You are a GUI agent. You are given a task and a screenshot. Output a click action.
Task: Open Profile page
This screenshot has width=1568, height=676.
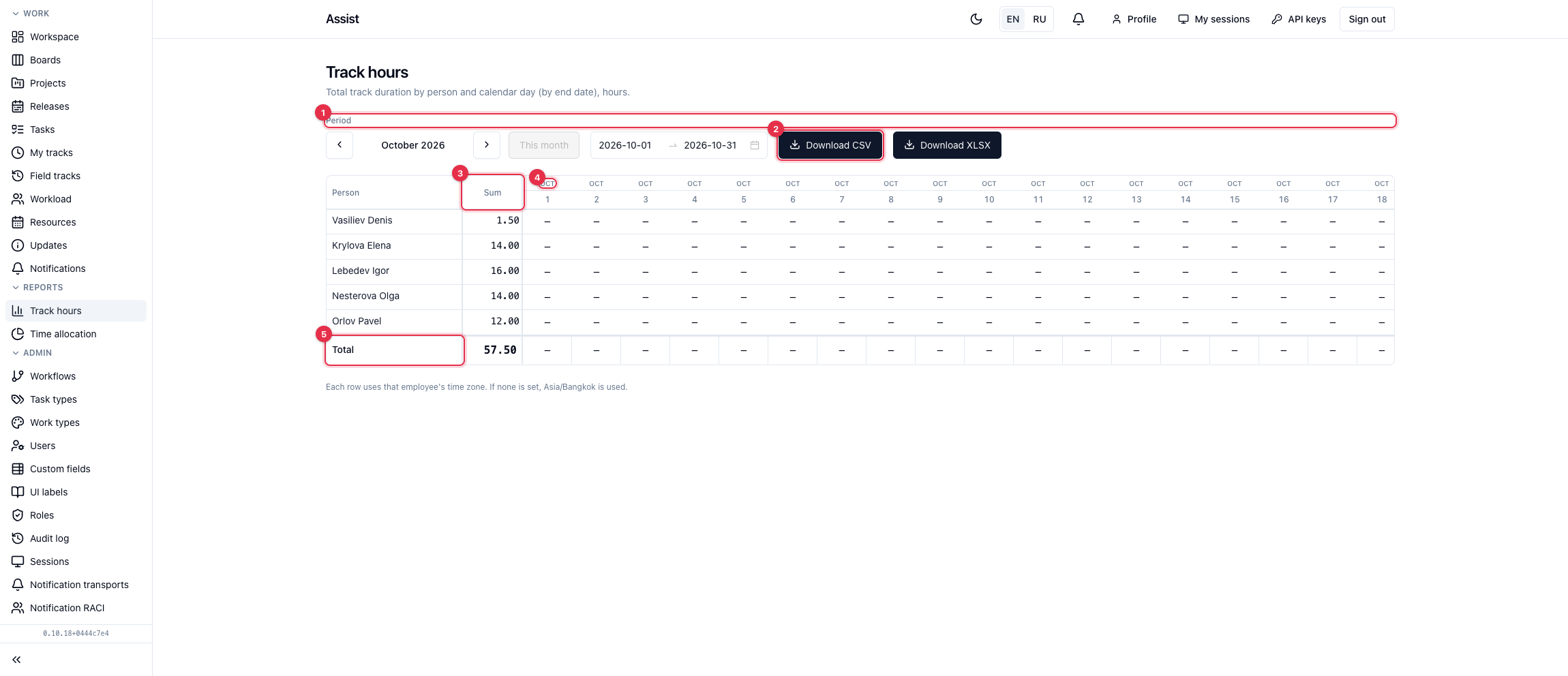click(x=1134, y=19)
